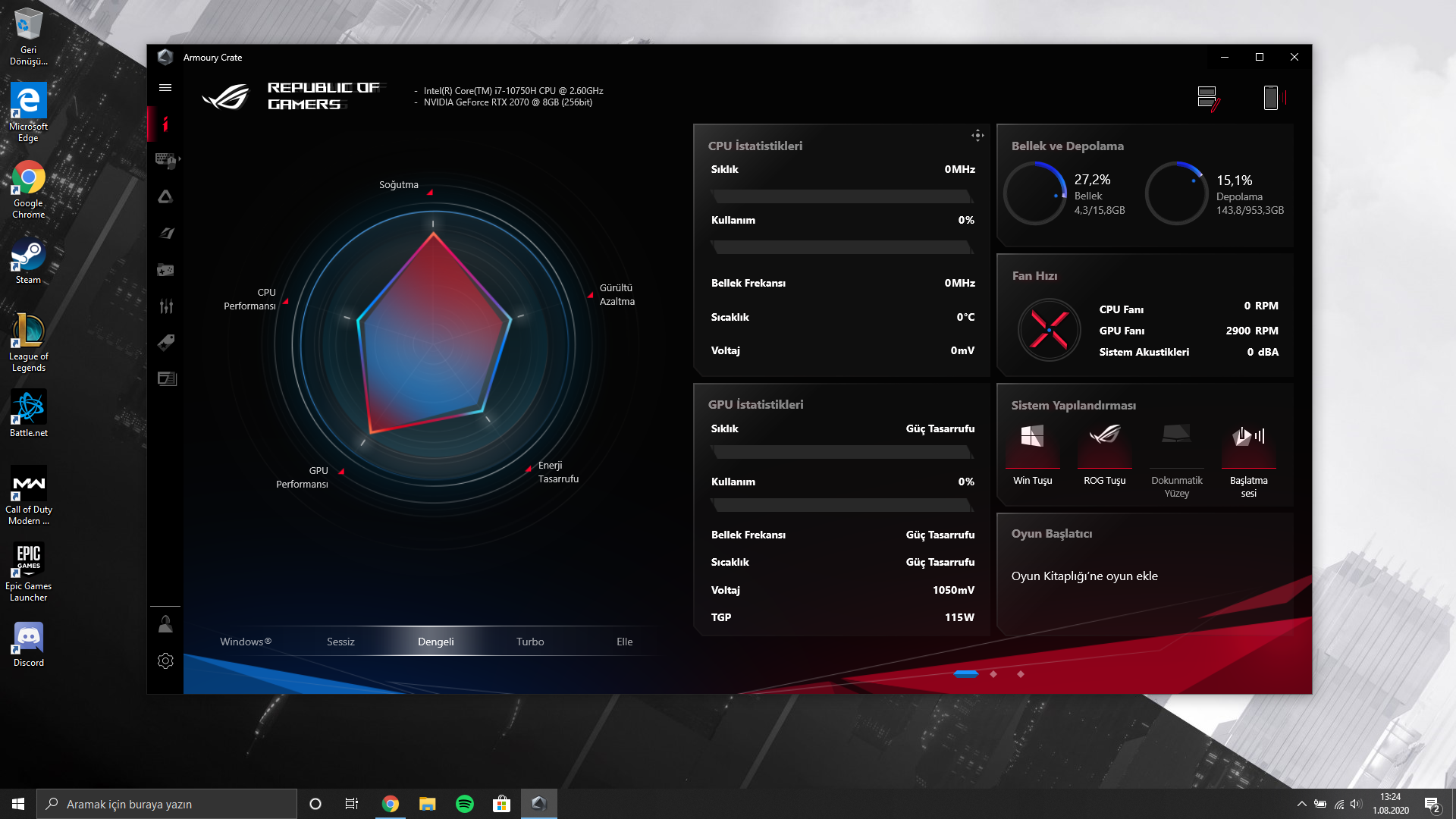Show hidden icons in system tray

coord(1301,804)
